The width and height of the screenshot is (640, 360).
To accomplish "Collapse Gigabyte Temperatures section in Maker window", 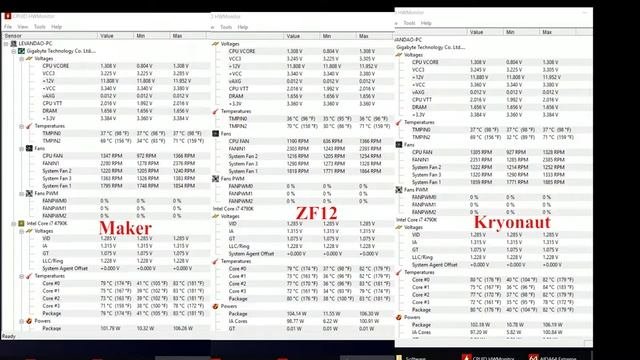I will click(x=22, y=126).
